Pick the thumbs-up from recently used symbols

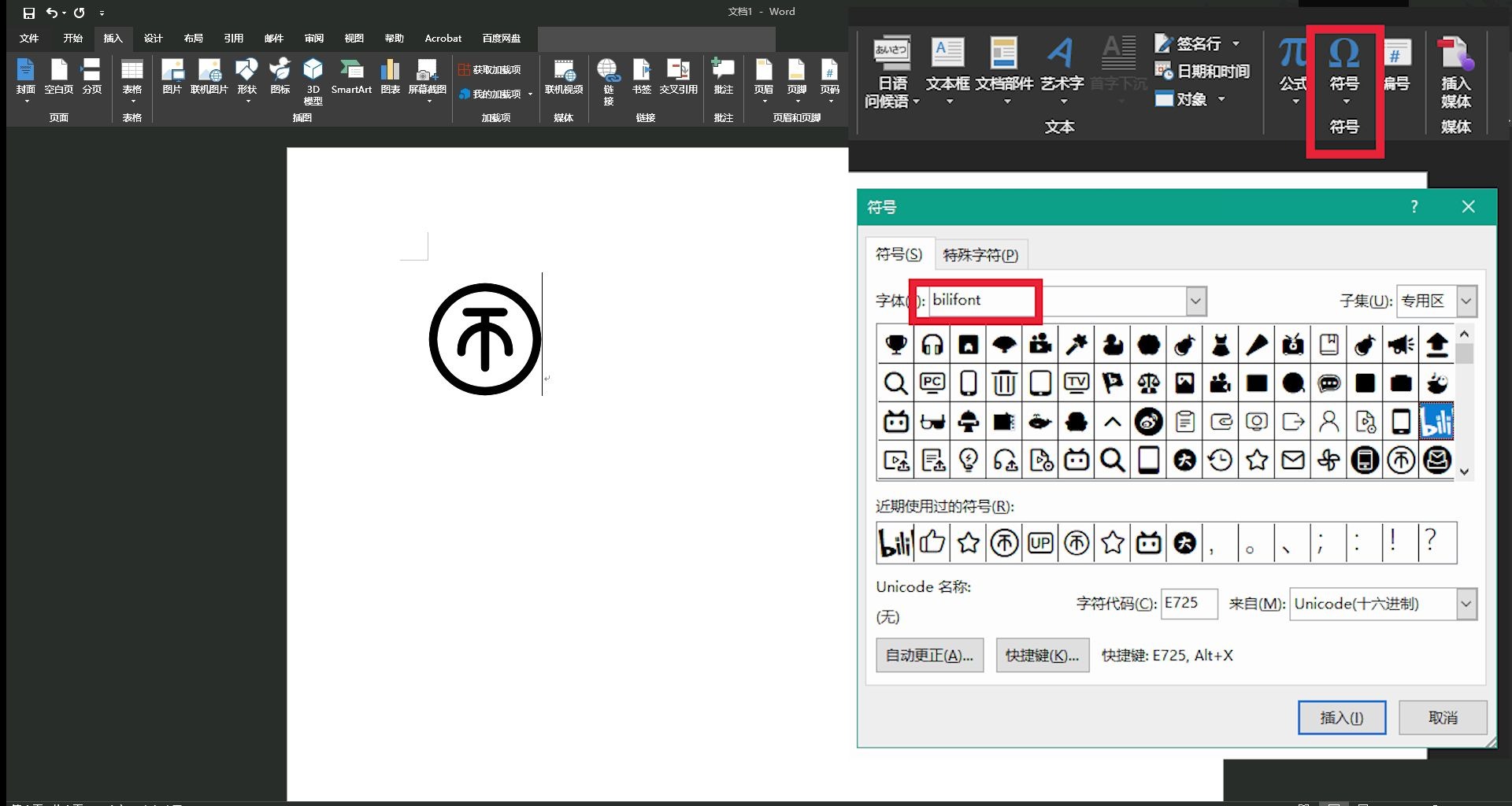pos(932,542)
